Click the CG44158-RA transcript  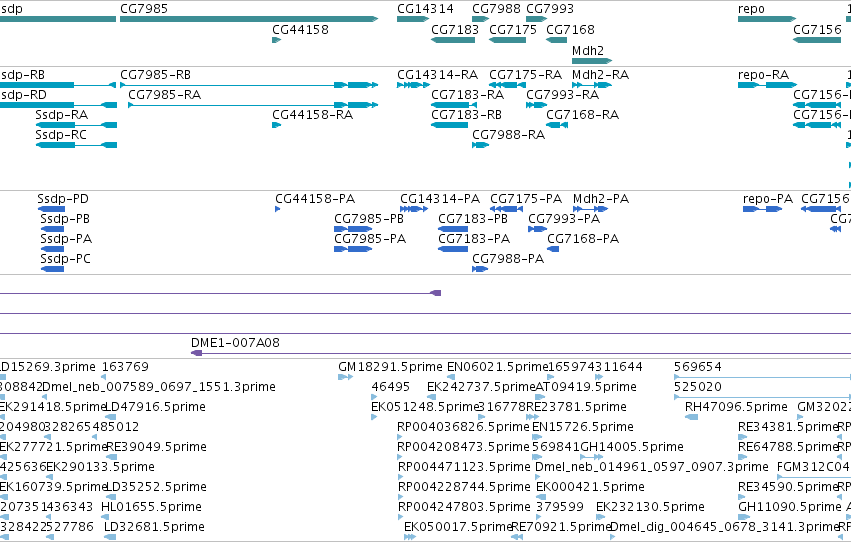tap(276, 125)
